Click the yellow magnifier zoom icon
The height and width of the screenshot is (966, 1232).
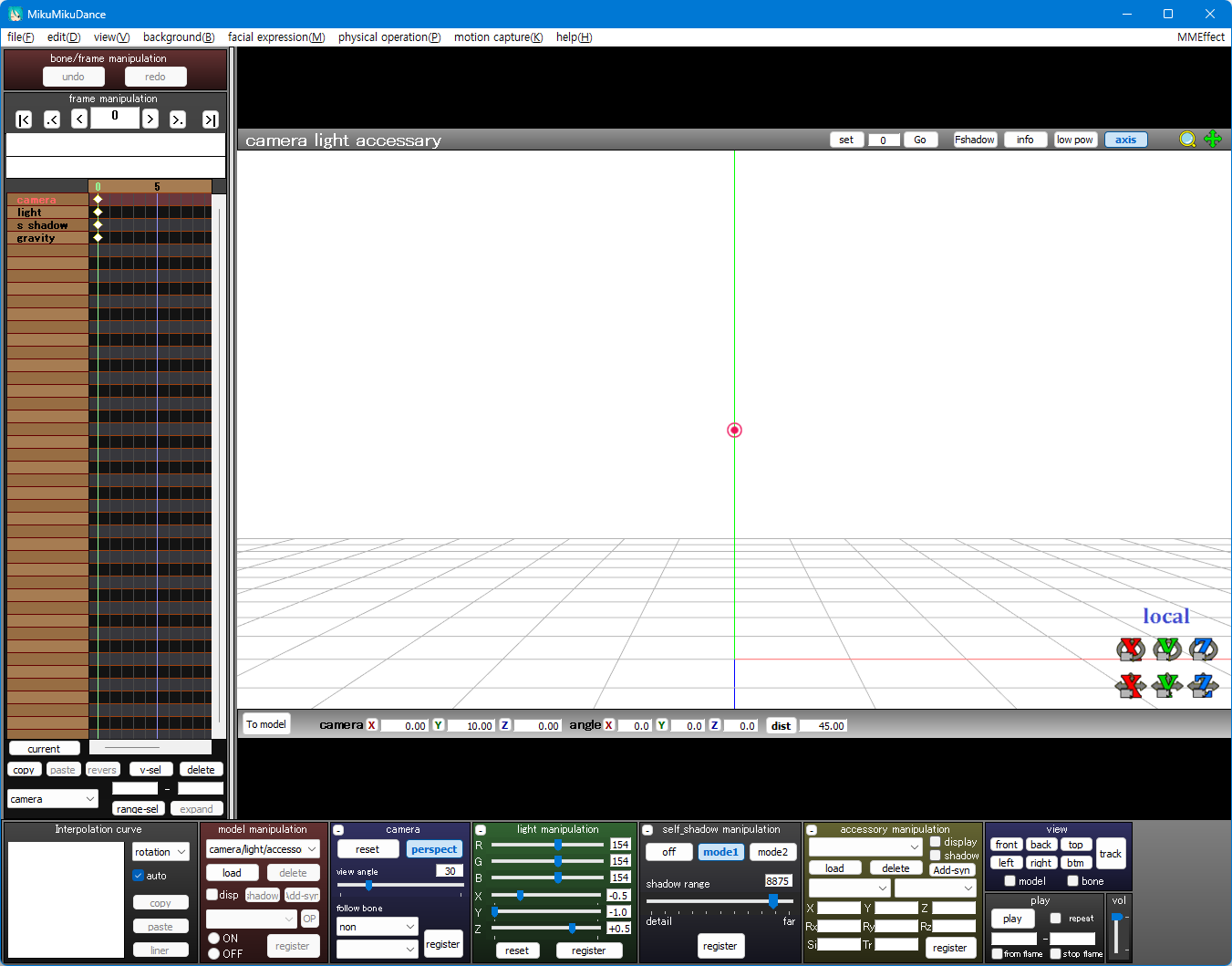(1187, 140)
